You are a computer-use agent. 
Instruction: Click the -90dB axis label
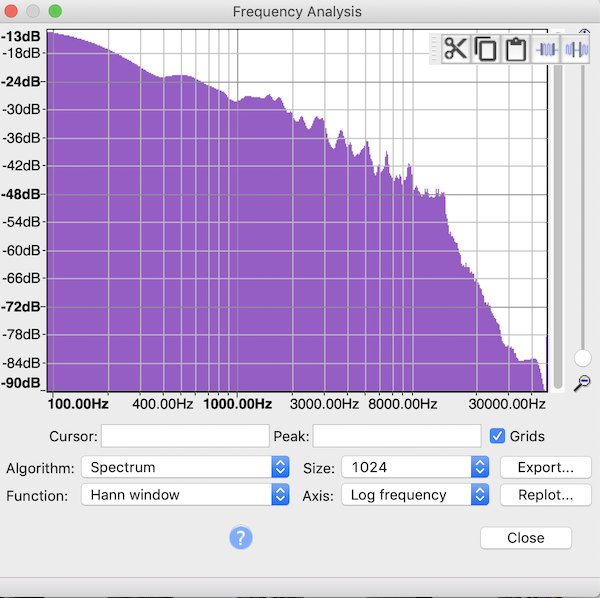pos(21,383)
